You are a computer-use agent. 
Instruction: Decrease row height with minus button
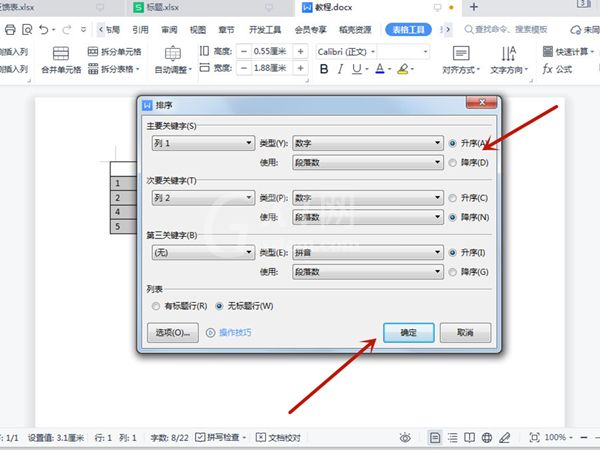click(244, 51)
